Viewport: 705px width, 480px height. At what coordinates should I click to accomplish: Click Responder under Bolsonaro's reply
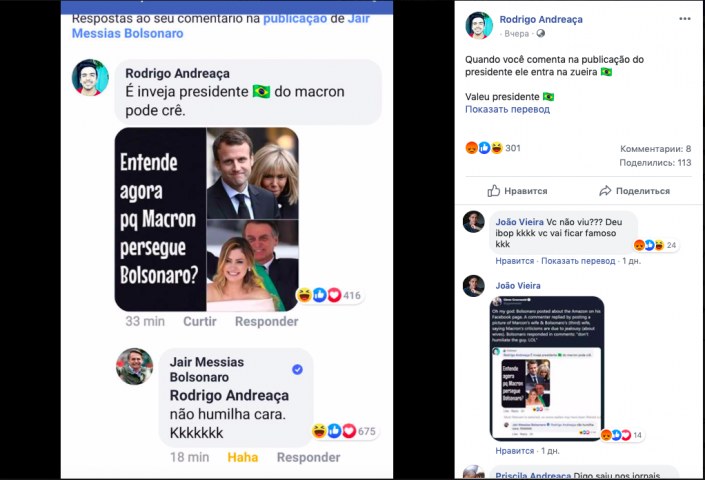[x=308, y=457]
